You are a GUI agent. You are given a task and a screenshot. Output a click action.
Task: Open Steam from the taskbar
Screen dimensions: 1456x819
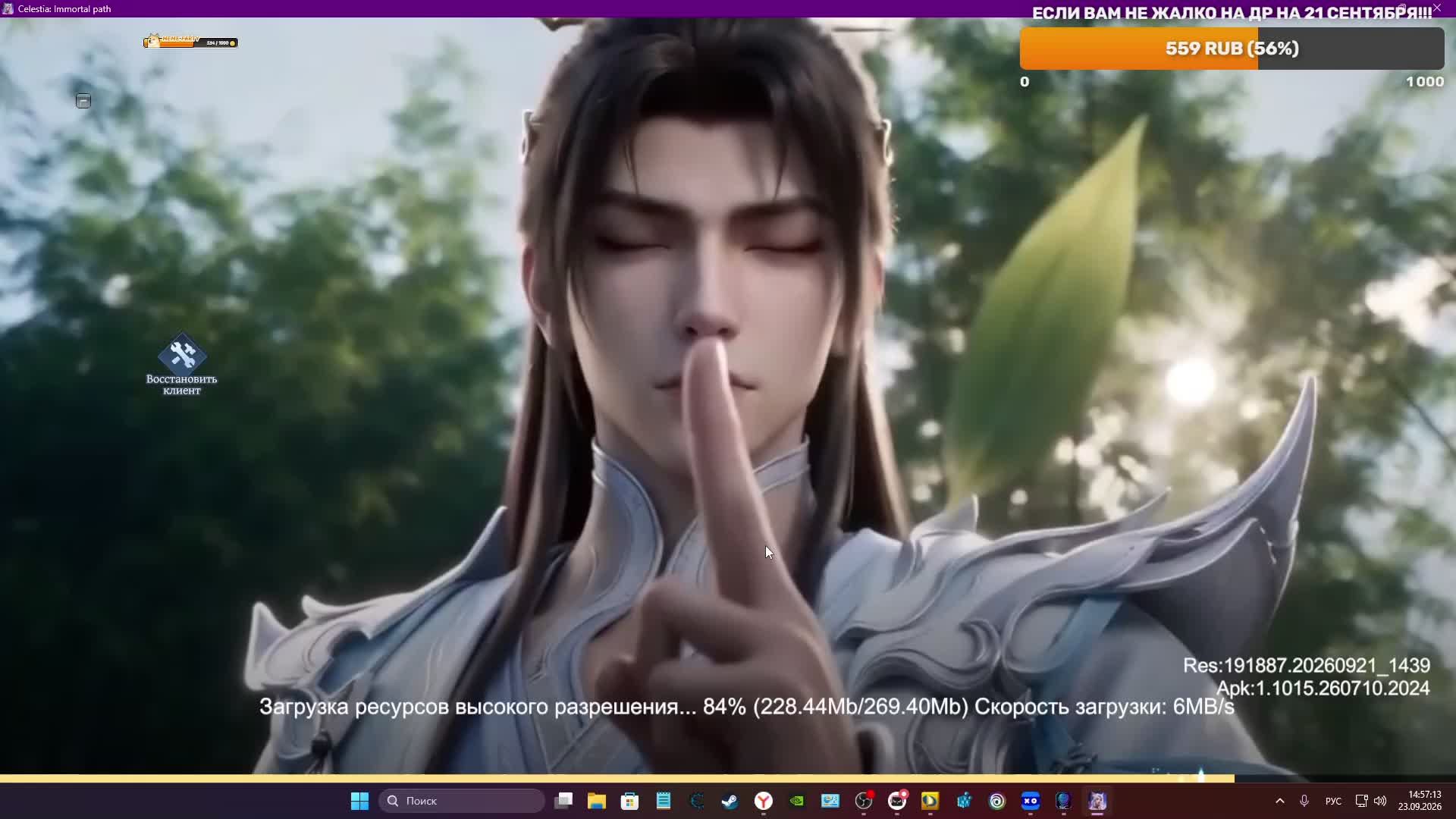[730, 801]
